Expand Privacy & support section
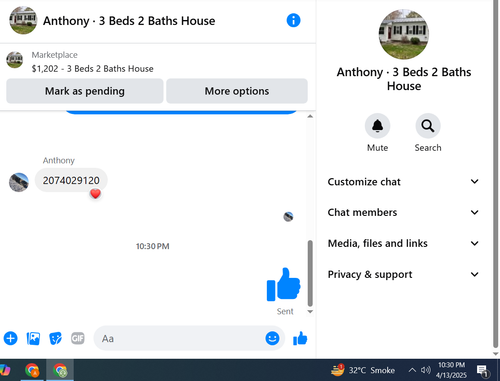Image resolution: width=500 pixels, height=381 pixels. 403,274
